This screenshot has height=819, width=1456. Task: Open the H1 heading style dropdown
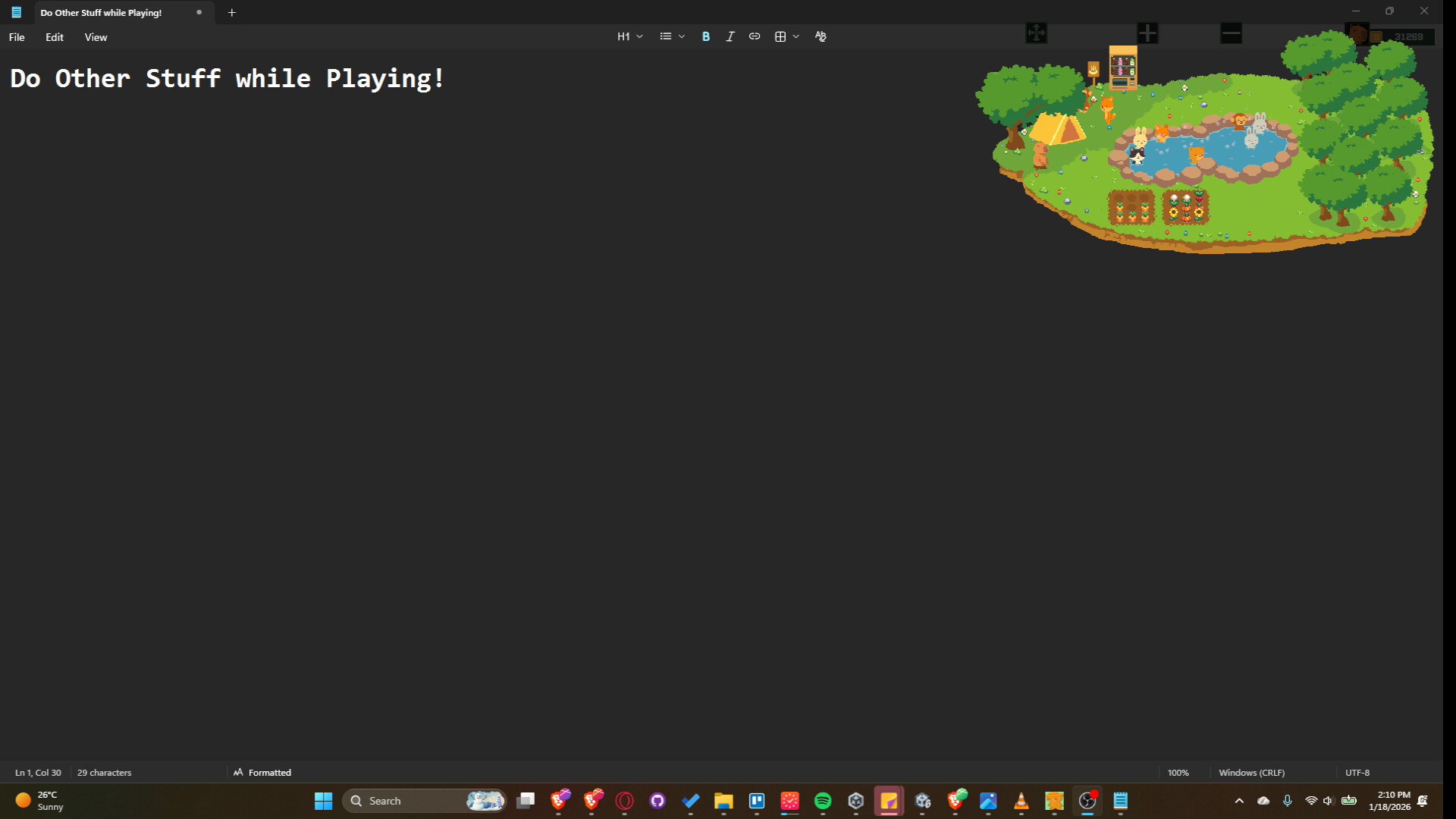point(629,36)
